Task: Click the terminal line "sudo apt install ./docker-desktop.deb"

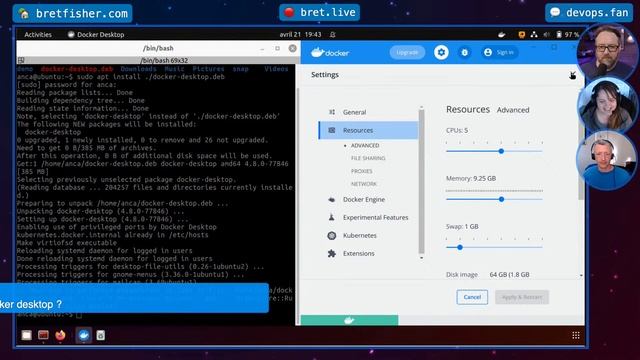Action: (150, 77)
